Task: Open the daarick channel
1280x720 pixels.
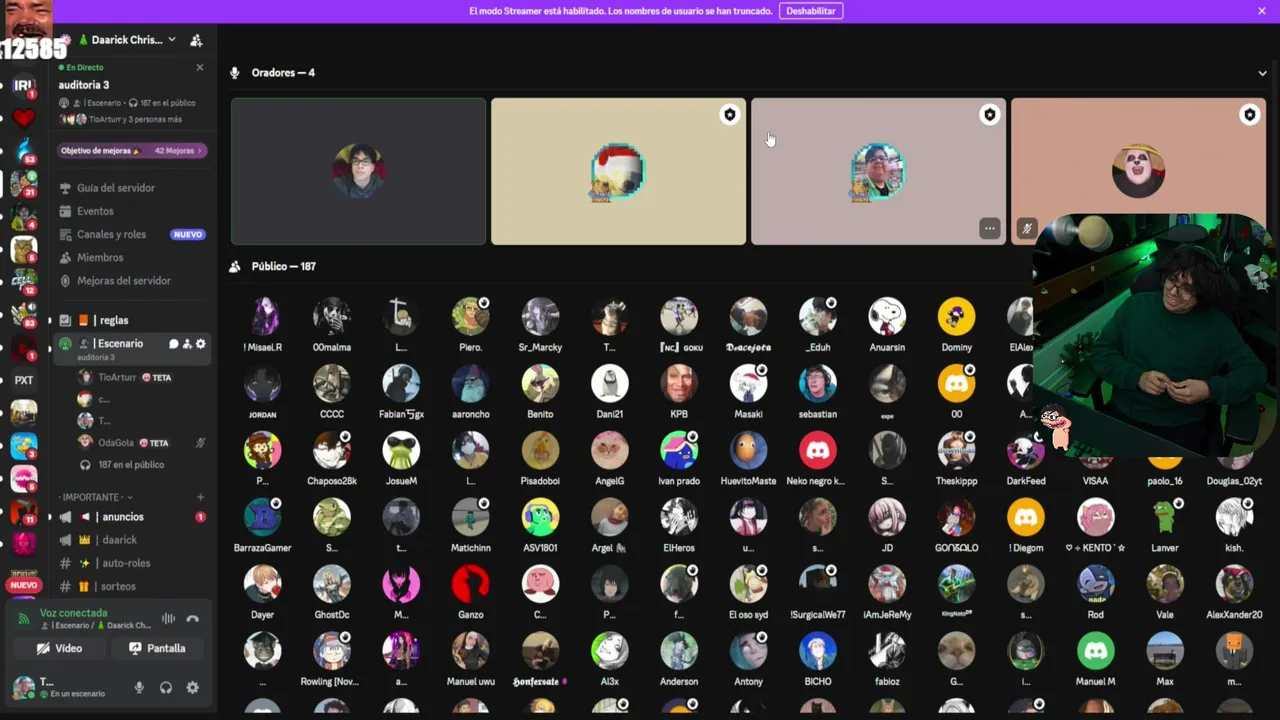Action: click(131, 540)
